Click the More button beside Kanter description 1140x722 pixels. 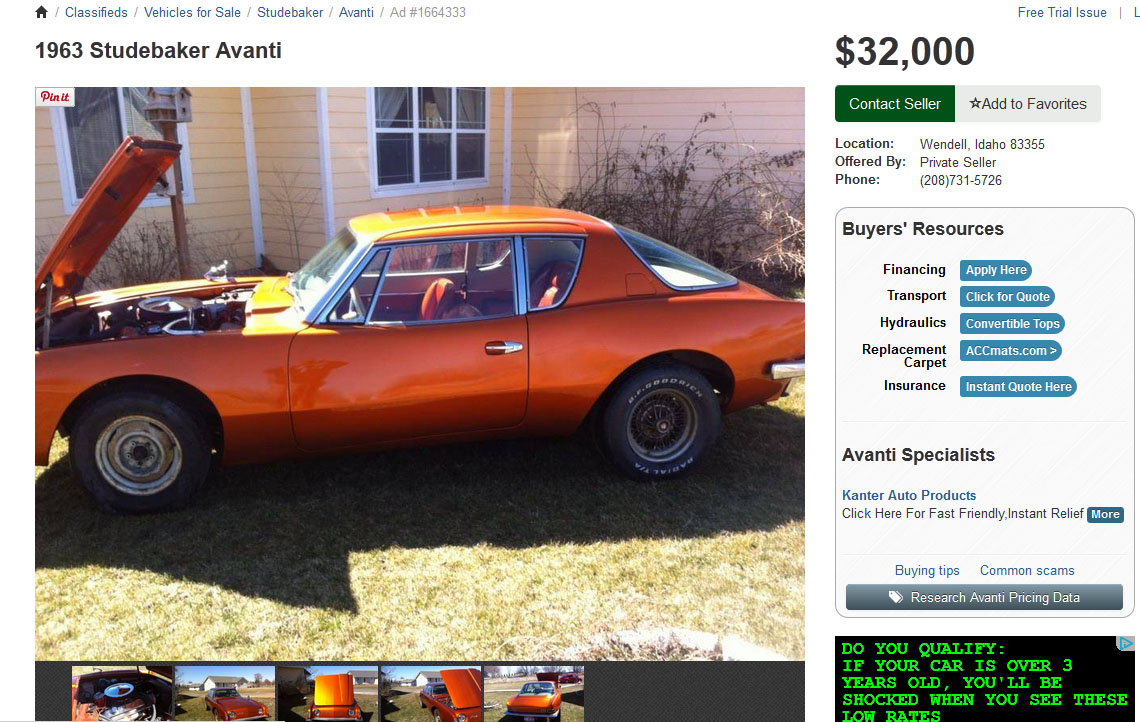[x=1105, y=514]
